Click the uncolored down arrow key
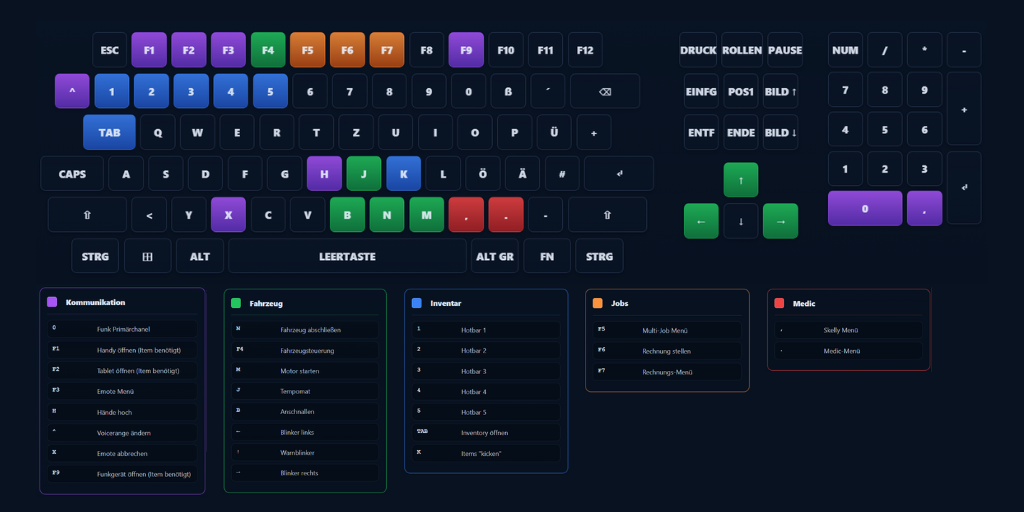The height and width of the screenshot is (512, 1024). click(740, 221)
